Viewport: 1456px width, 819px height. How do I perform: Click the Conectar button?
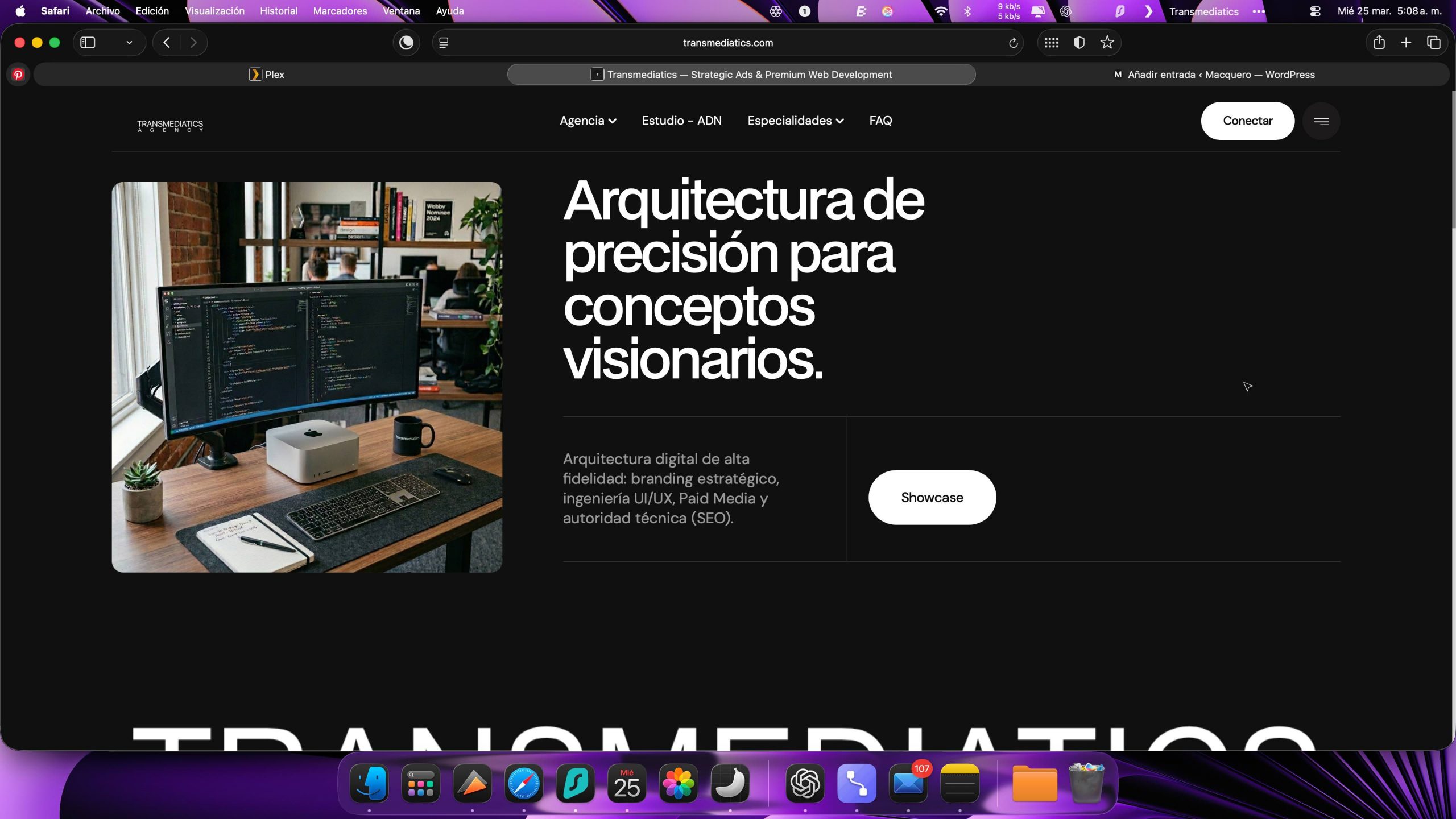coord(1247,121)
